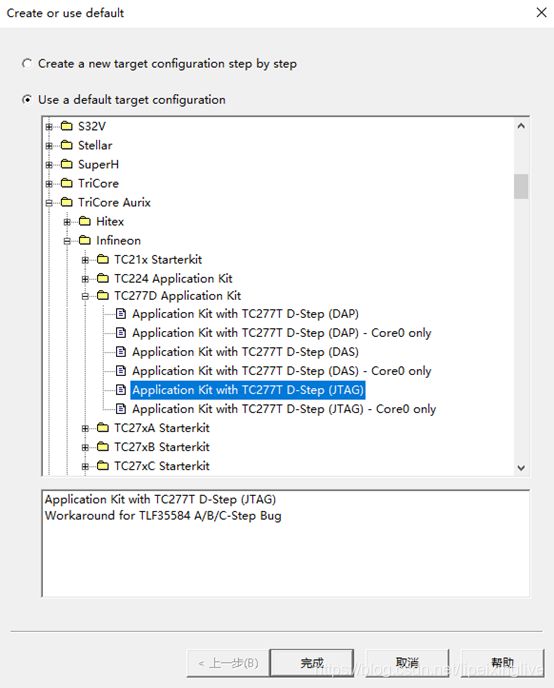Select the 'TC277D Application Kit' label
This screenshot has width=554, height=688.
(x=178, y=296)
